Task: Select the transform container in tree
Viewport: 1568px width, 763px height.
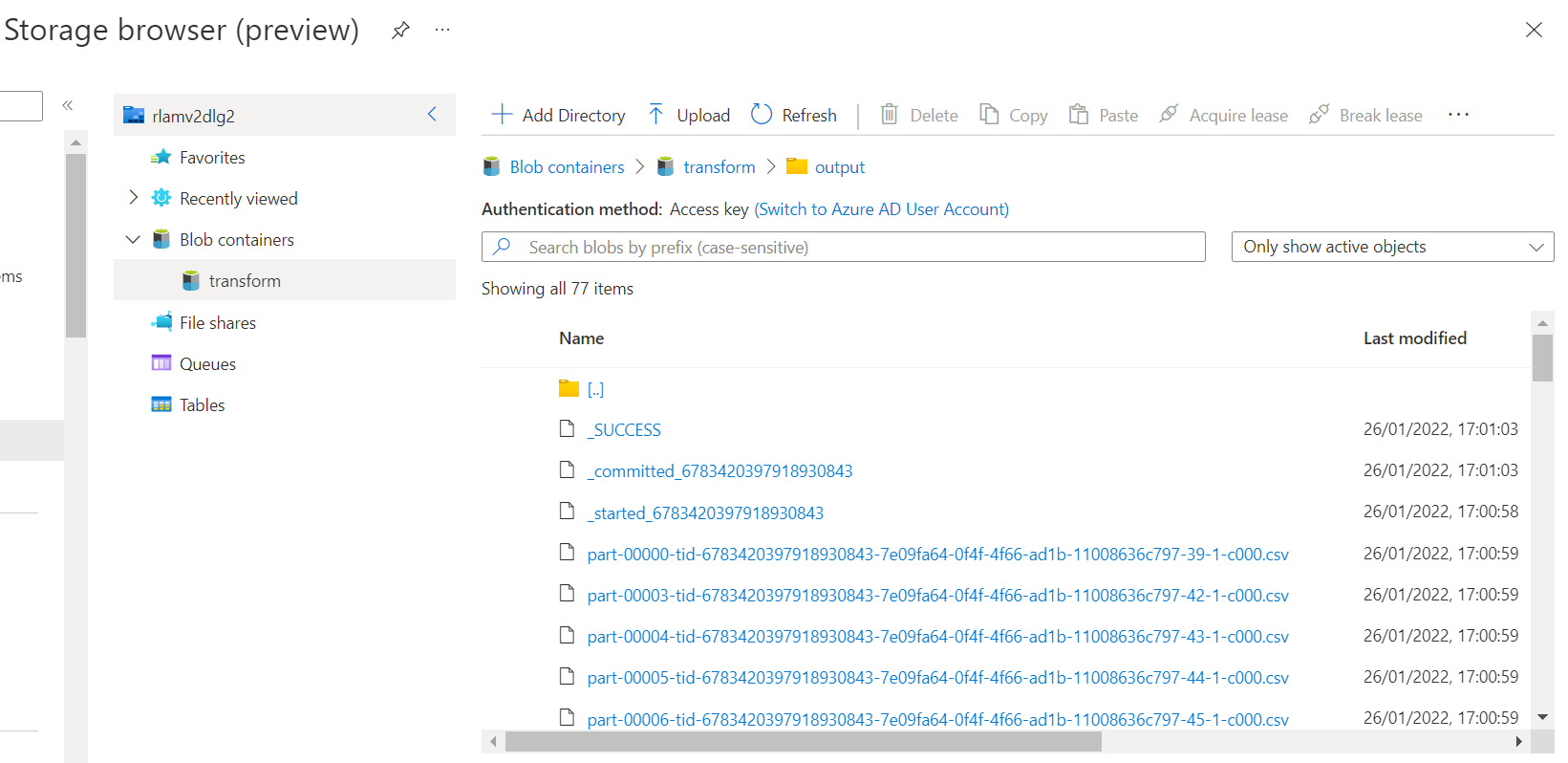Action: [x=284, y=280]
